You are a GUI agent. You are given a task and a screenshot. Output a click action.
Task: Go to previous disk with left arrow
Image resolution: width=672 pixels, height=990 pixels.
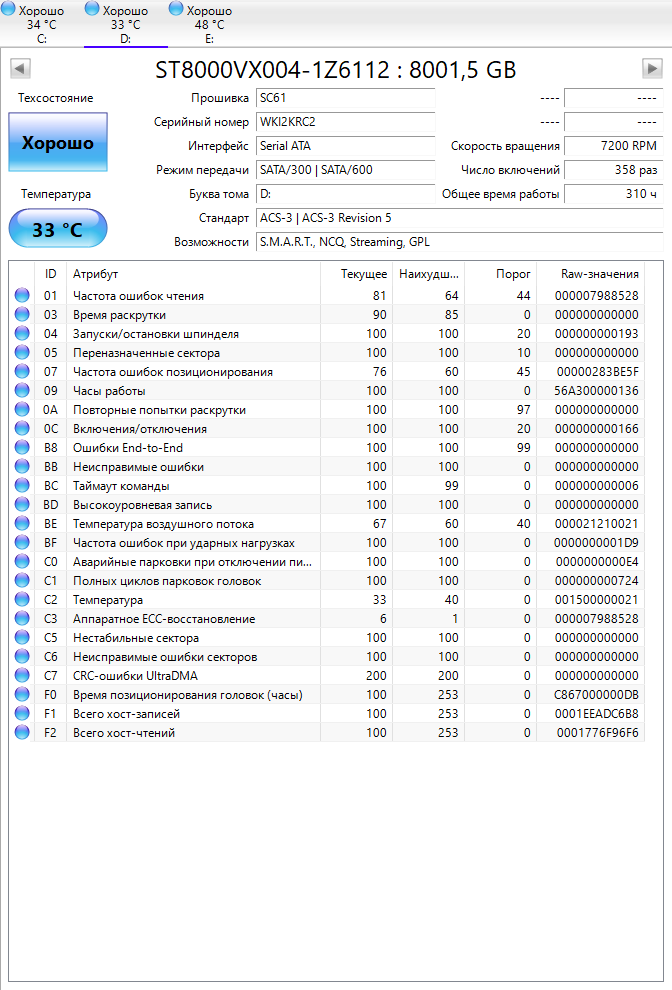tap(20, 68)
